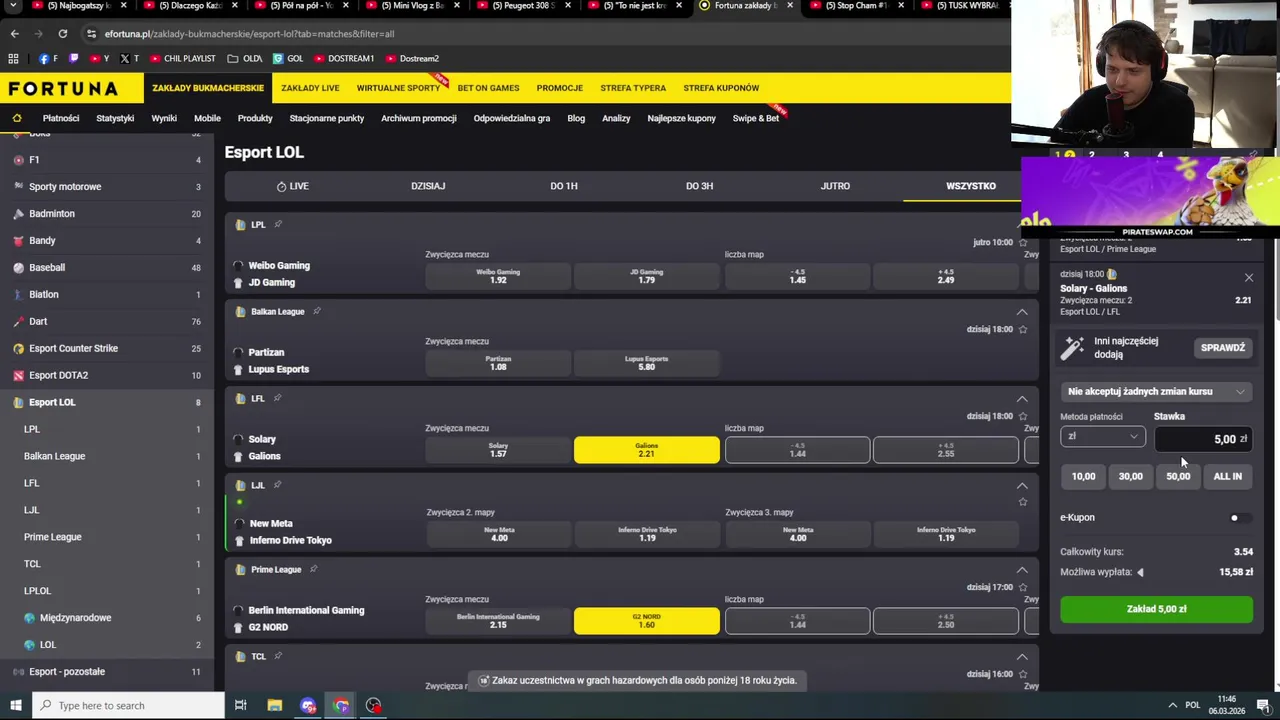The width and height of the screenshot is (1280, 720).
Task: Click the Windows taskbar search box
Action: [x=128, y=705]
